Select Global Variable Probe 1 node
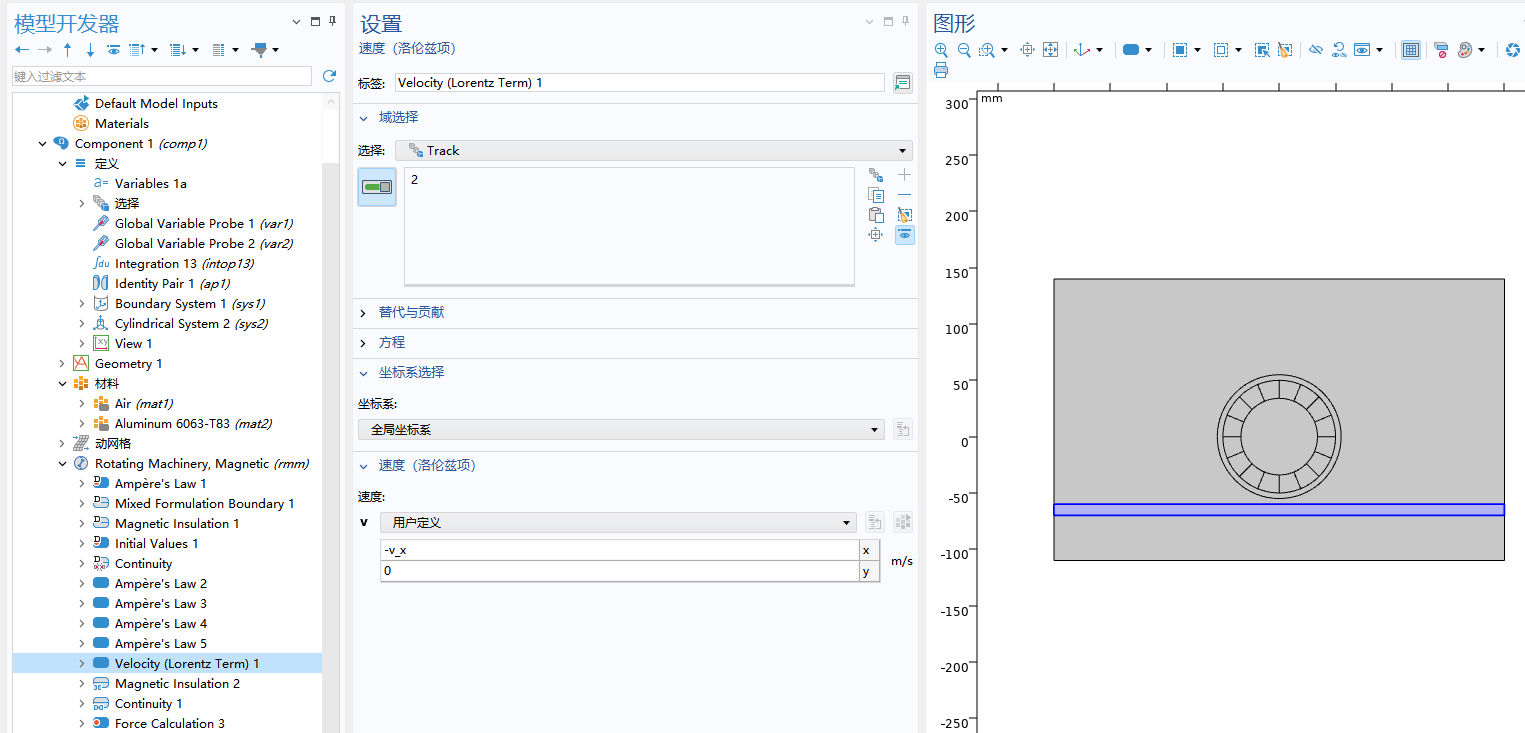 [204, 223]
